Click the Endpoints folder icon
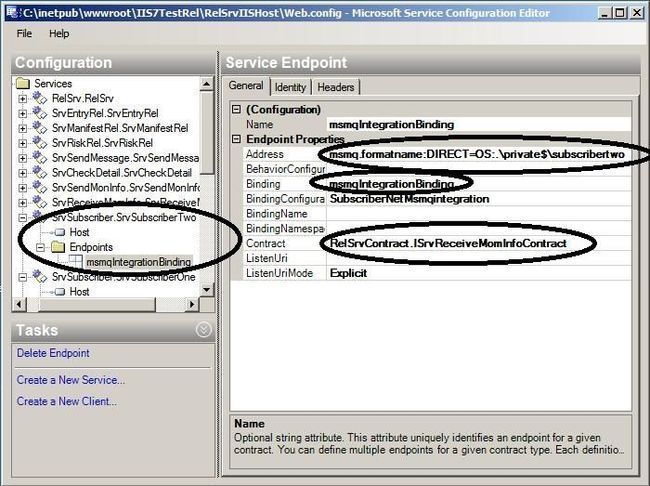 coord(58,247)
